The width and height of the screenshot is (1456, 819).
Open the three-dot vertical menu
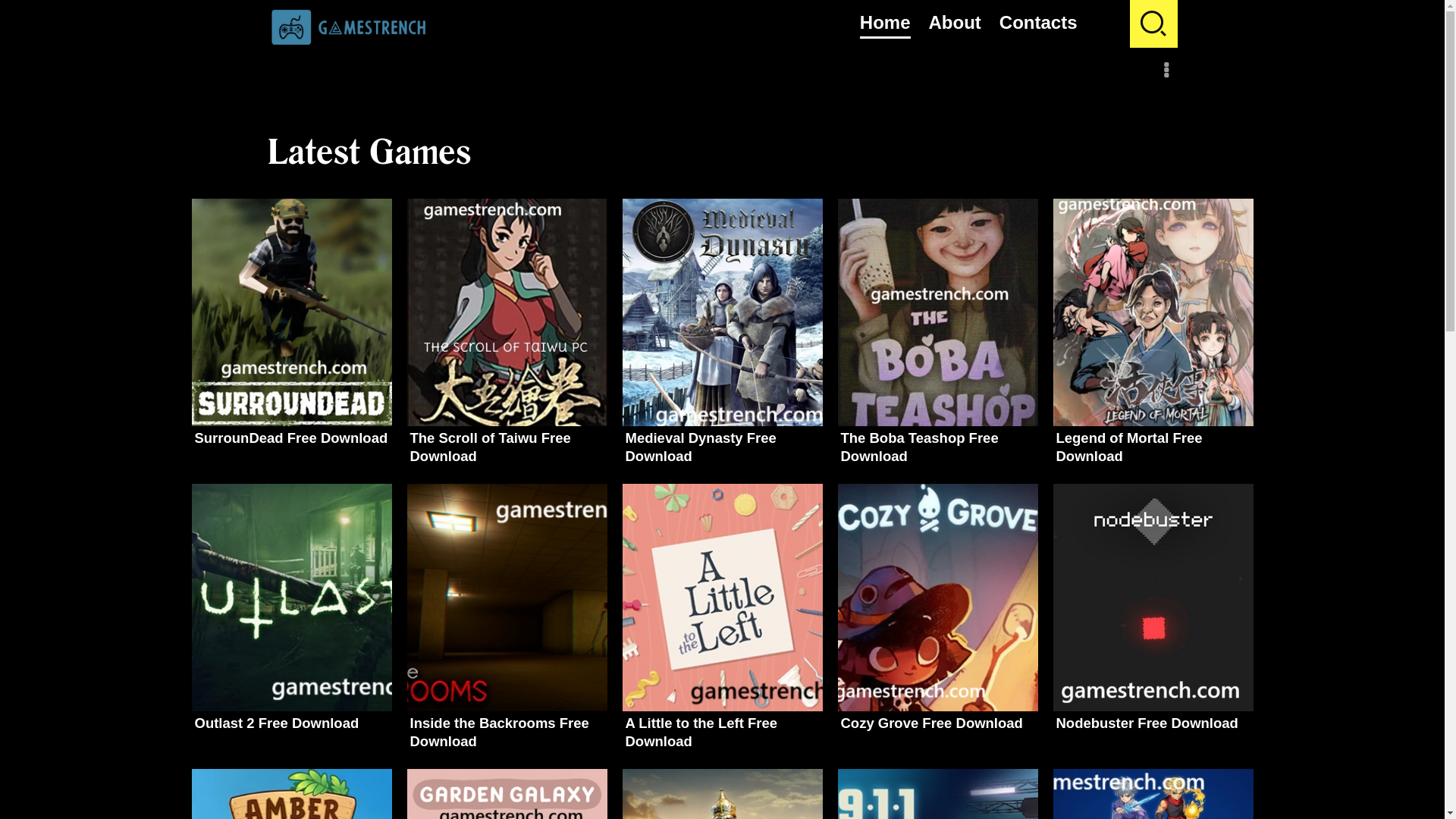pyautogui.click(x=1166, y=70)
